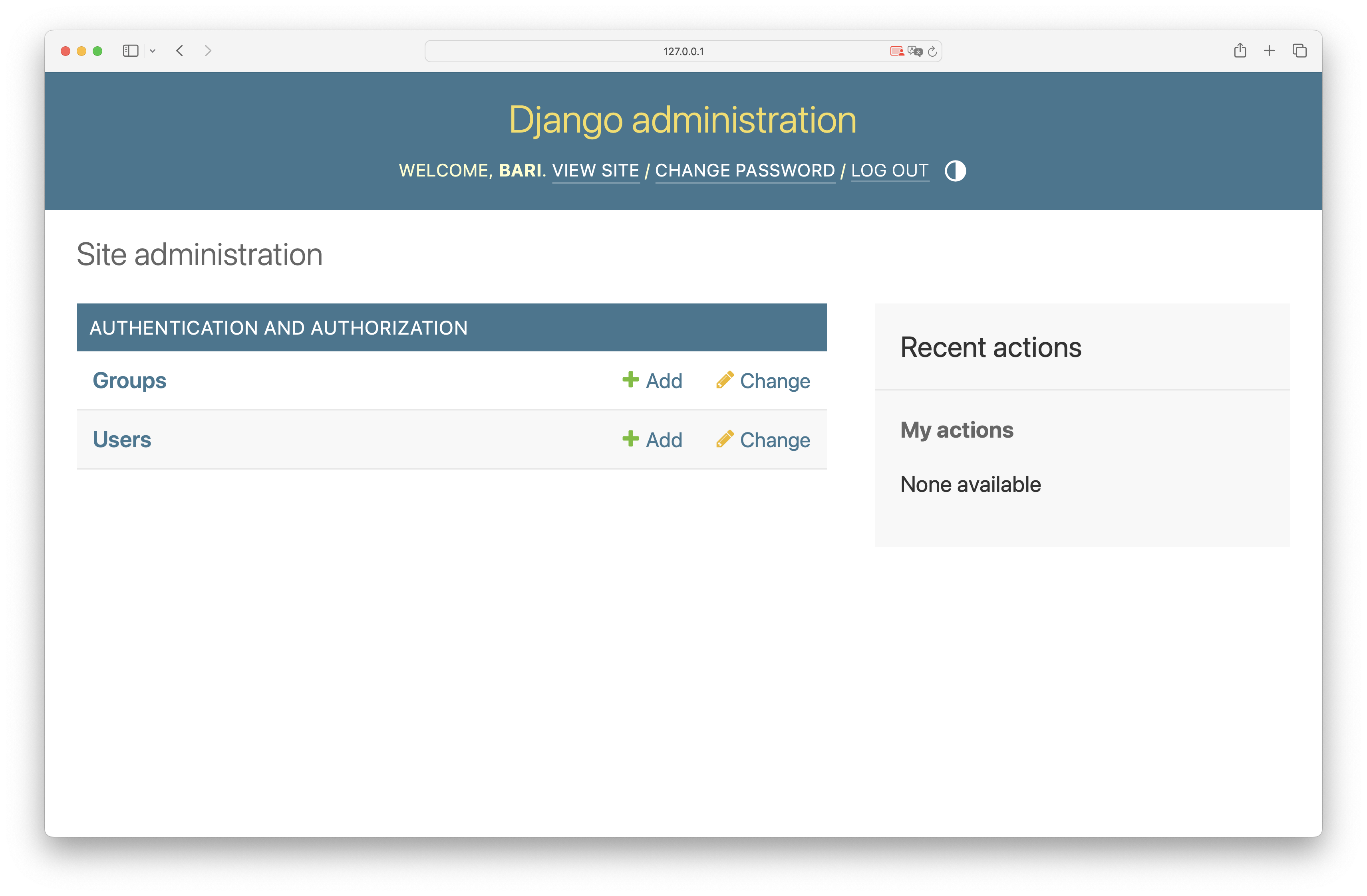
Task: Reload the page with refresh icon
Action: 932,51
